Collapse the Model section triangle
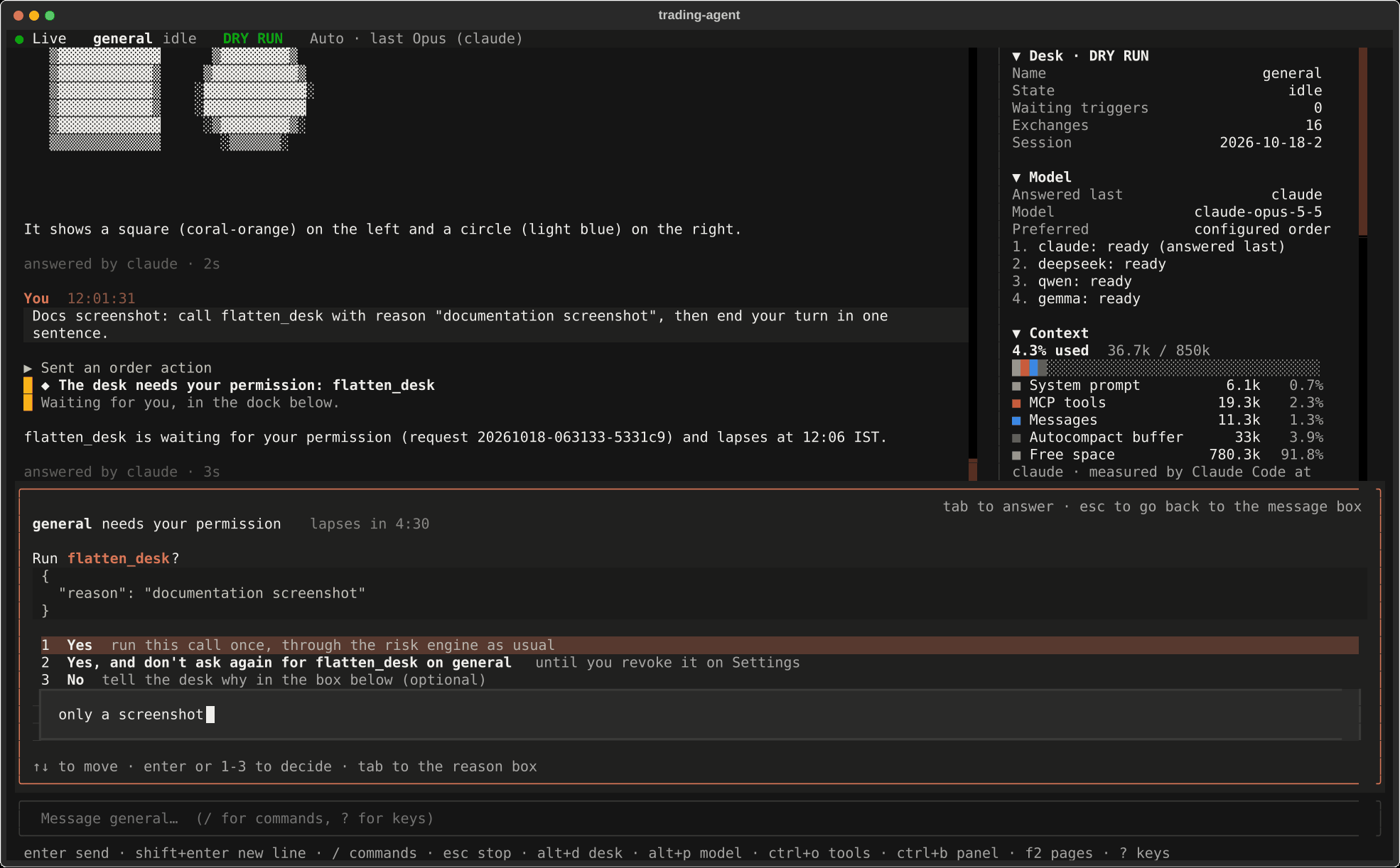The height and width of the screenshot is (868, 1400). click(1016, 178)
